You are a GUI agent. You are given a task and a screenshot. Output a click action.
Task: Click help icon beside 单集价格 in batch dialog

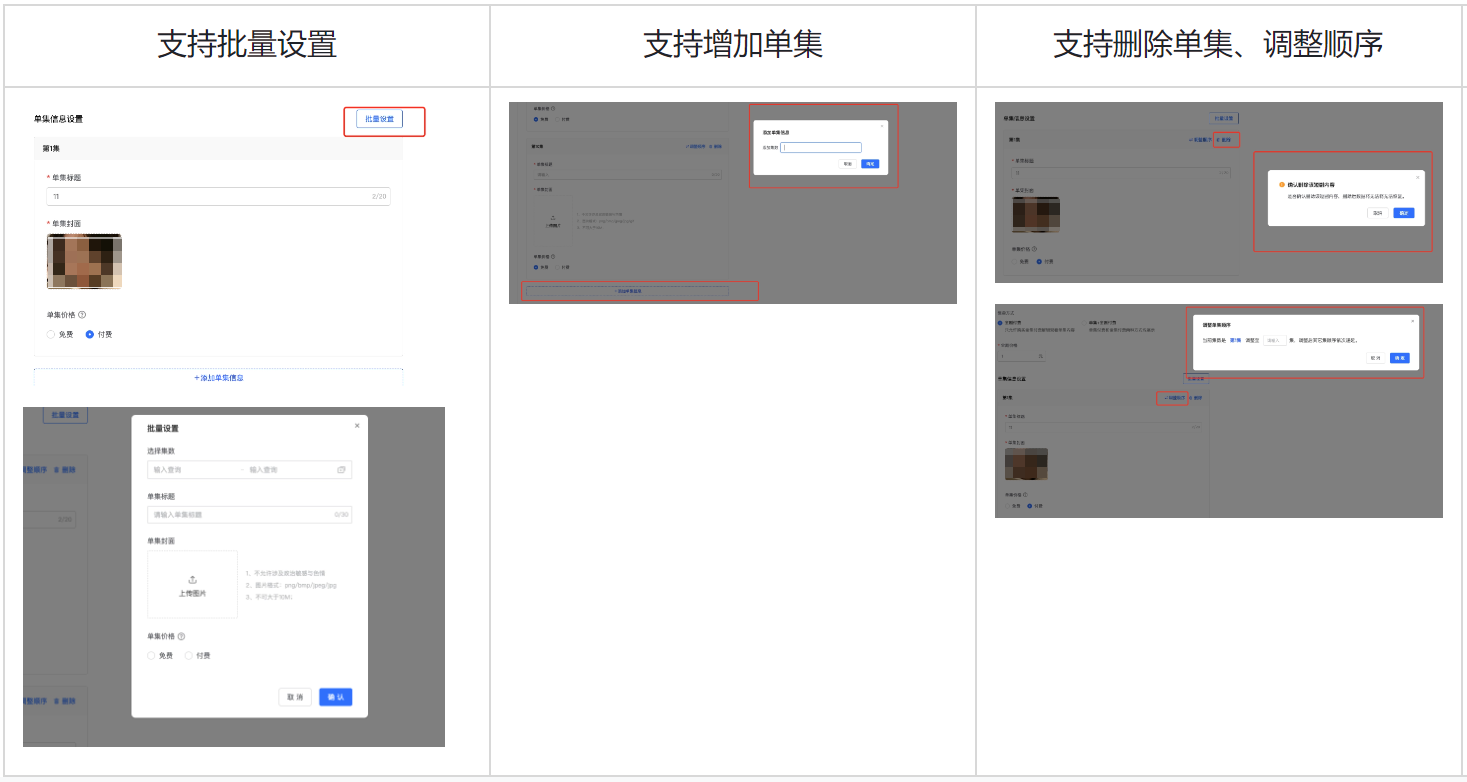click(x=181, y=636)
